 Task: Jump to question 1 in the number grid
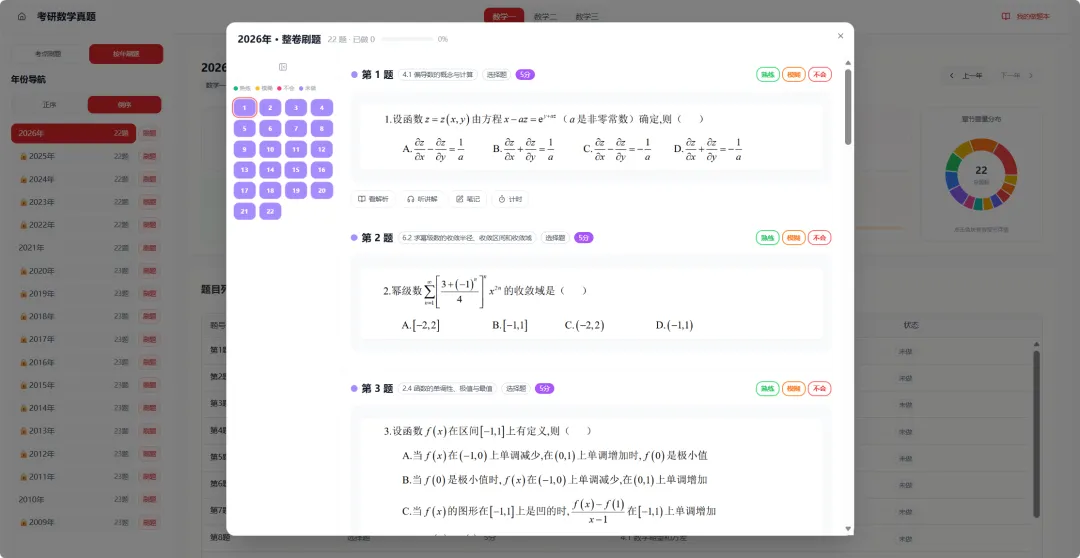pyautogui.click(x=245, y=107)
